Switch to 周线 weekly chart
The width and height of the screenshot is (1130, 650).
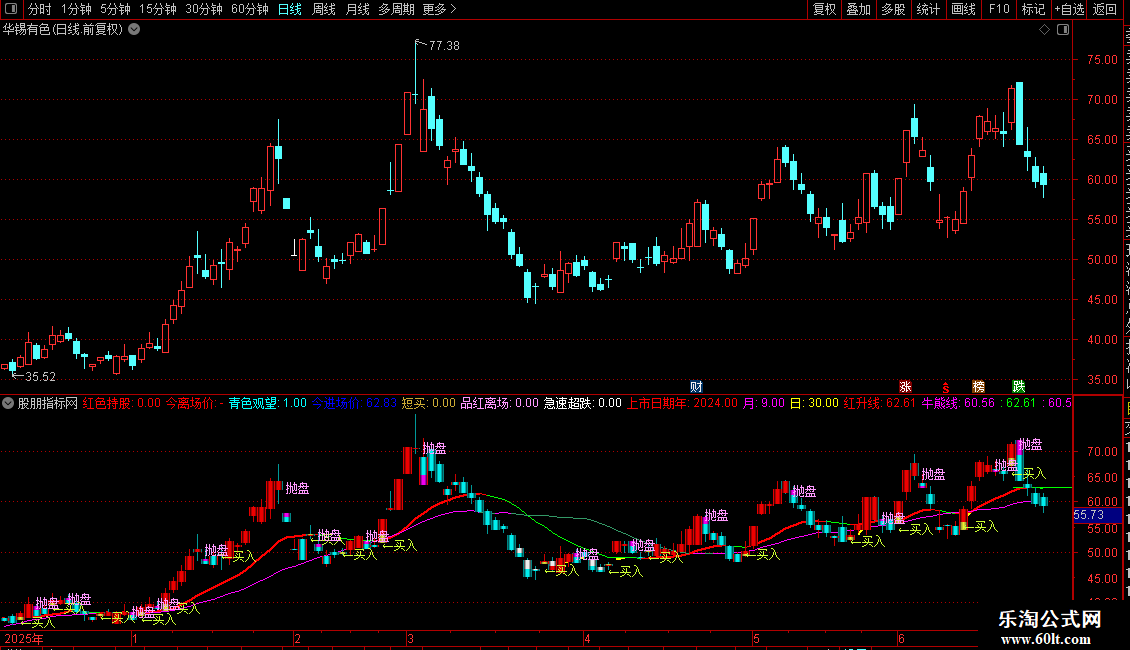pos(324,9)
